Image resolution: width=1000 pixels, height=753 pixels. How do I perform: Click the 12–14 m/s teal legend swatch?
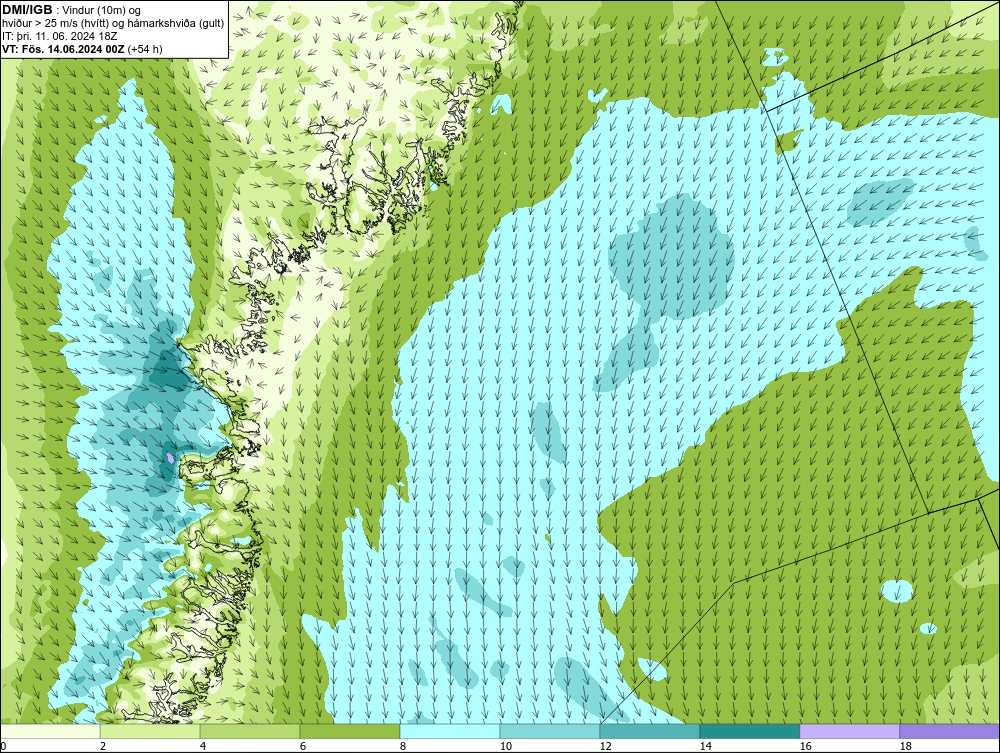tap(650, 731)
